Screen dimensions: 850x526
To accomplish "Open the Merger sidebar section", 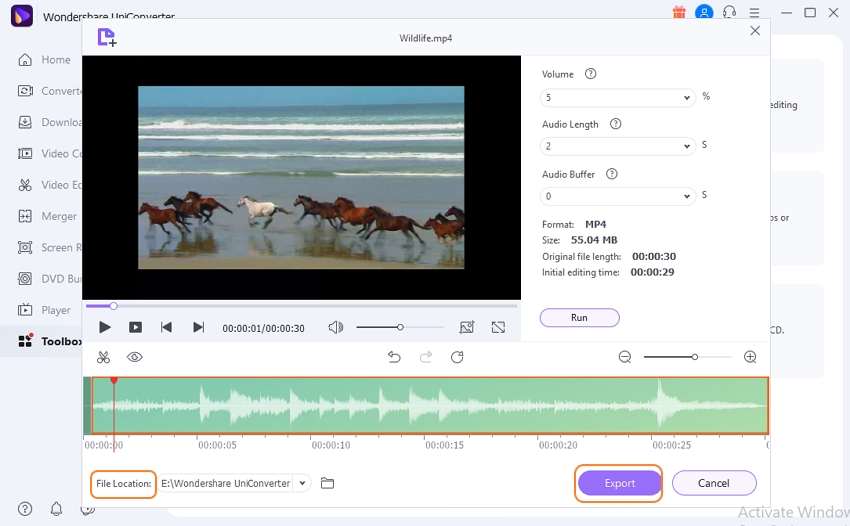I will coord(47,216).
